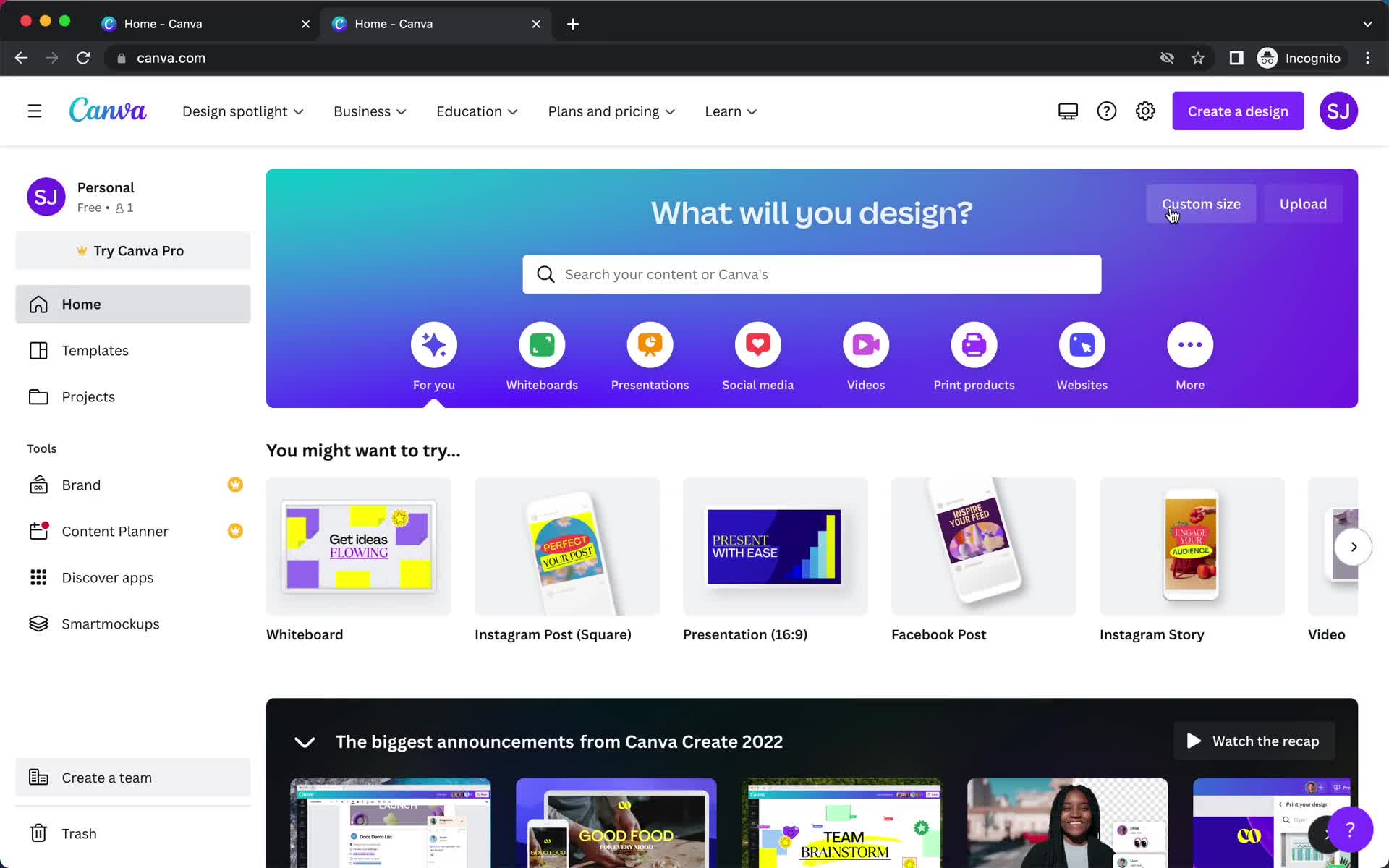Open the hamburger menu icon
Screen dimensions: 1389x868
click(x=35, y=111)
